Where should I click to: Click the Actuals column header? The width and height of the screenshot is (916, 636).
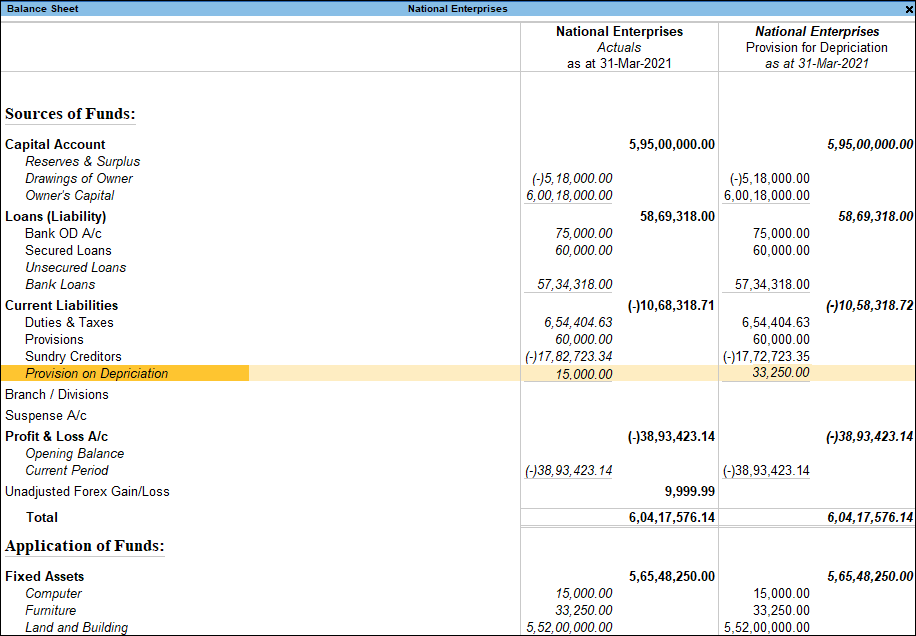point(619,47)
